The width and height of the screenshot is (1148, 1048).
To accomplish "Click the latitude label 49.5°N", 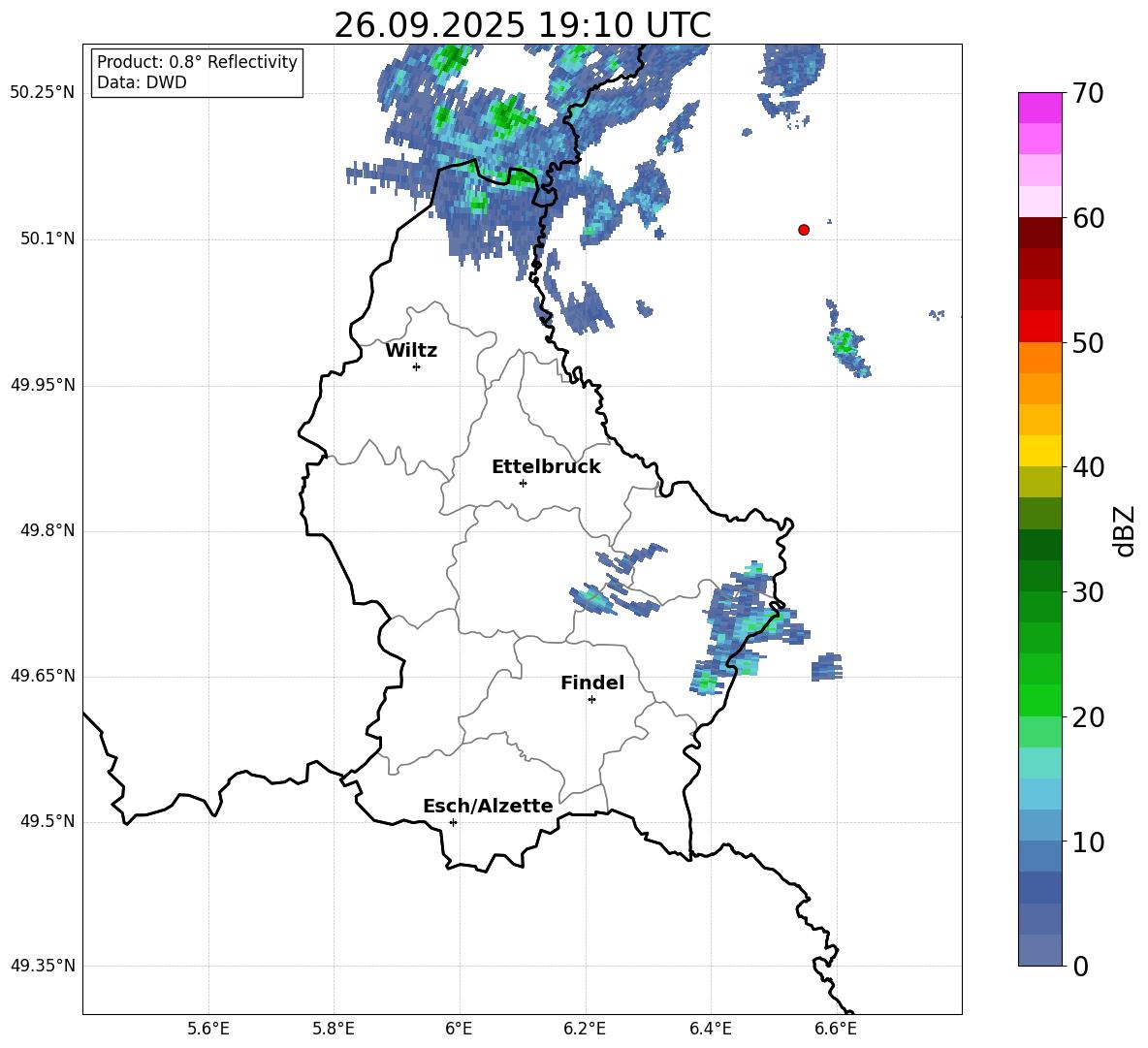I will click(48, 822).
